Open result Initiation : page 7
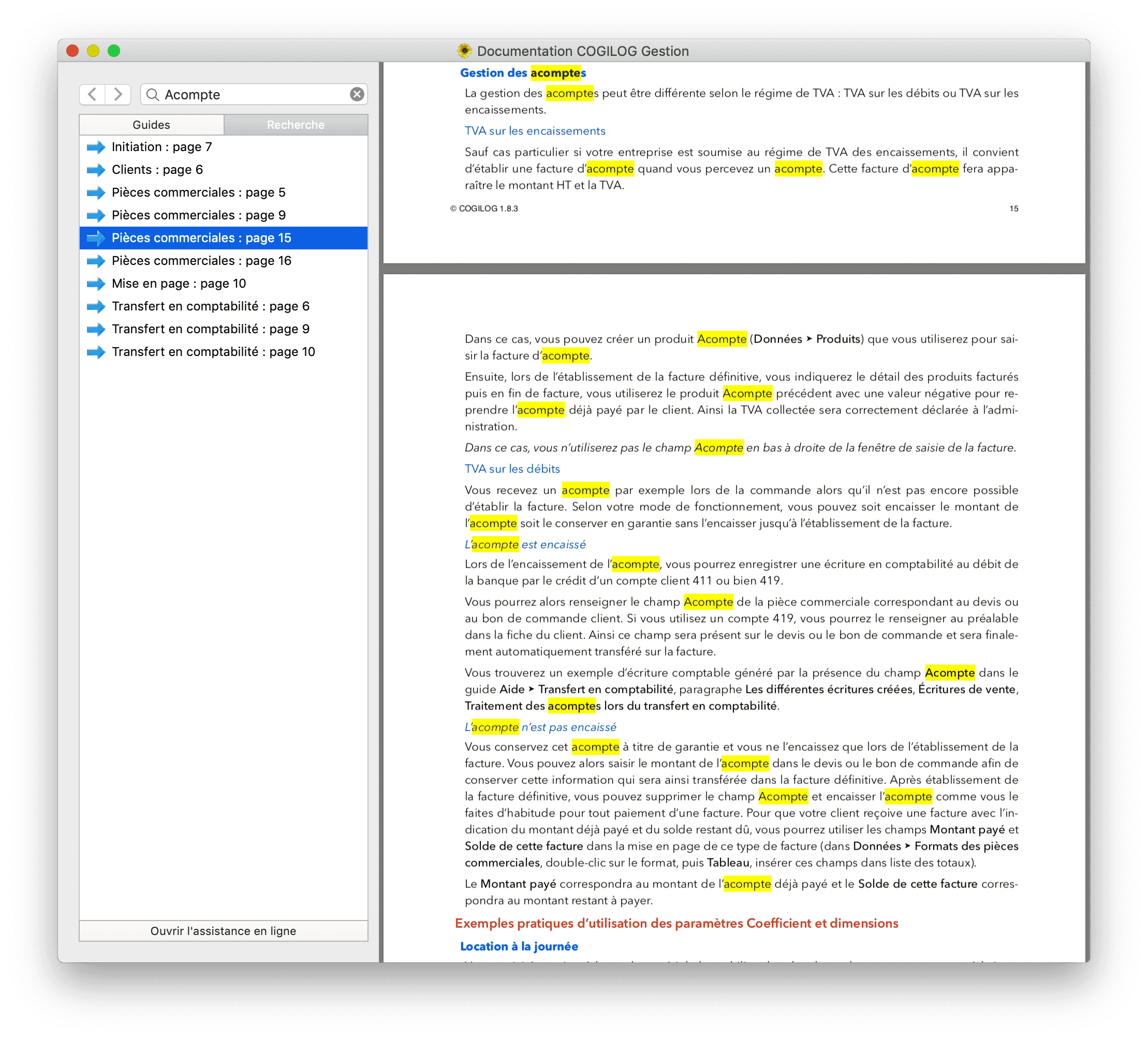Image resolution: width=1148 pixels, height=1039 pixels. coord(224,147)
